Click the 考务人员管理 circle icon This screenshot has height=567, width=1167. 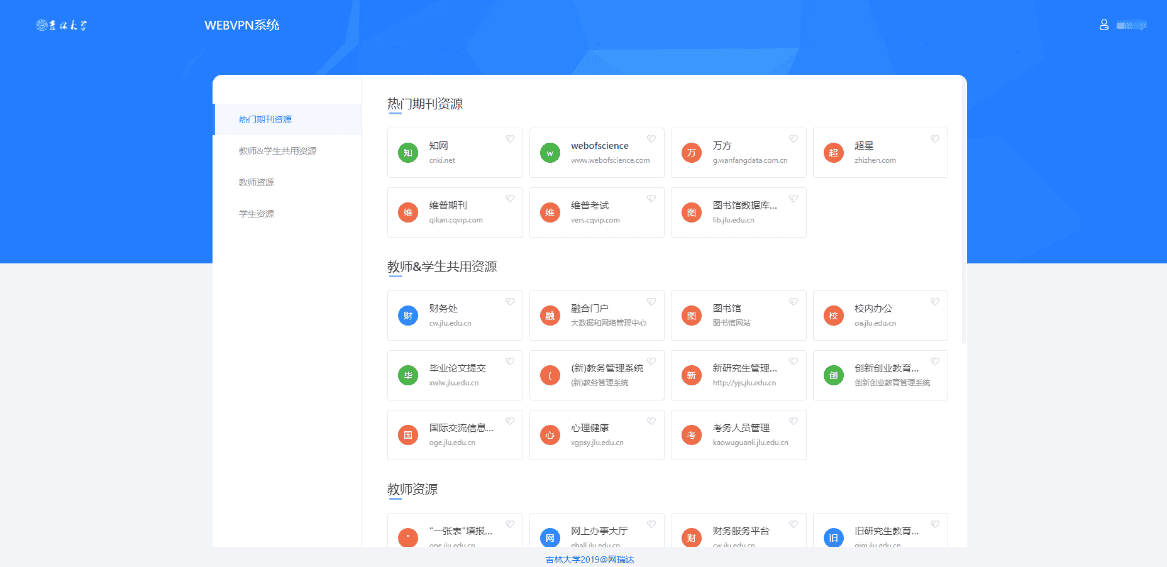[x=691, y=435]
